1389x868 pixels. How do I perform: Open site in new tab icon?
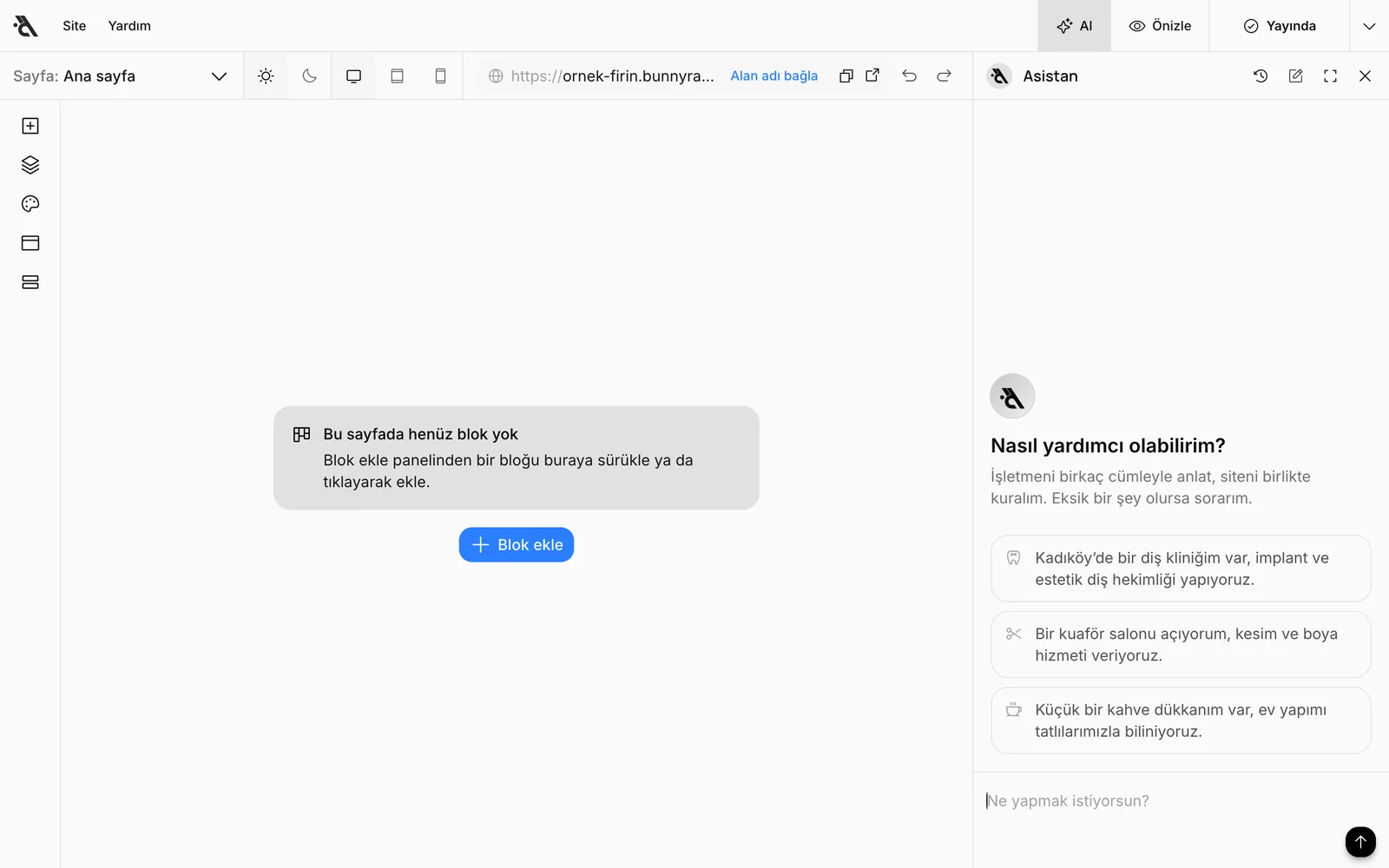click(872, 76)
